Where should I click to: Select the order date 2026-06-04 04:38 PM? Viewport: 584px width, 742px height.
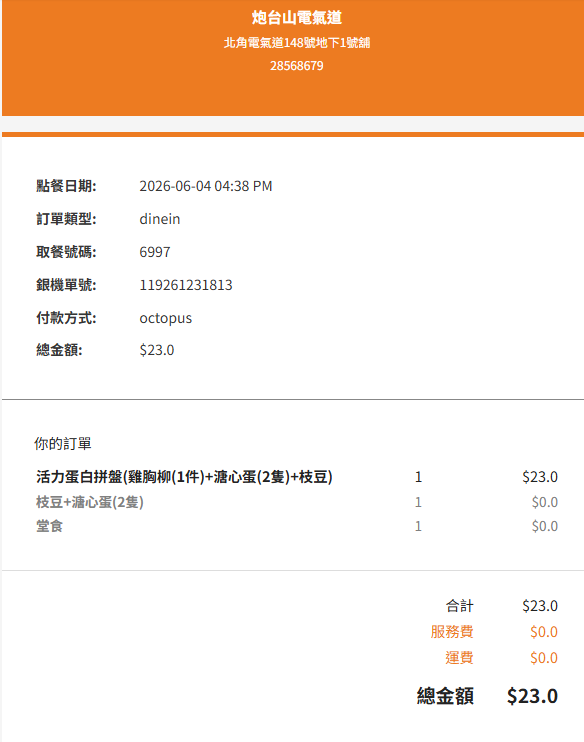point(206,186)
